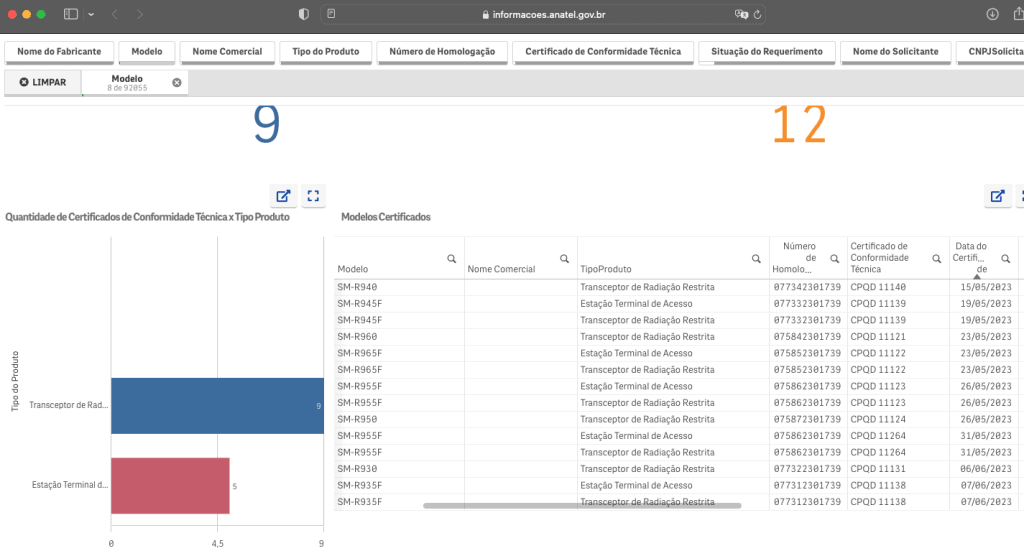Image resolution: width=1024 pixels, height=551 pixels.
Task: Sort by the Data do Certificado column header
Action: pyautogui.click(x=970, y=258)
